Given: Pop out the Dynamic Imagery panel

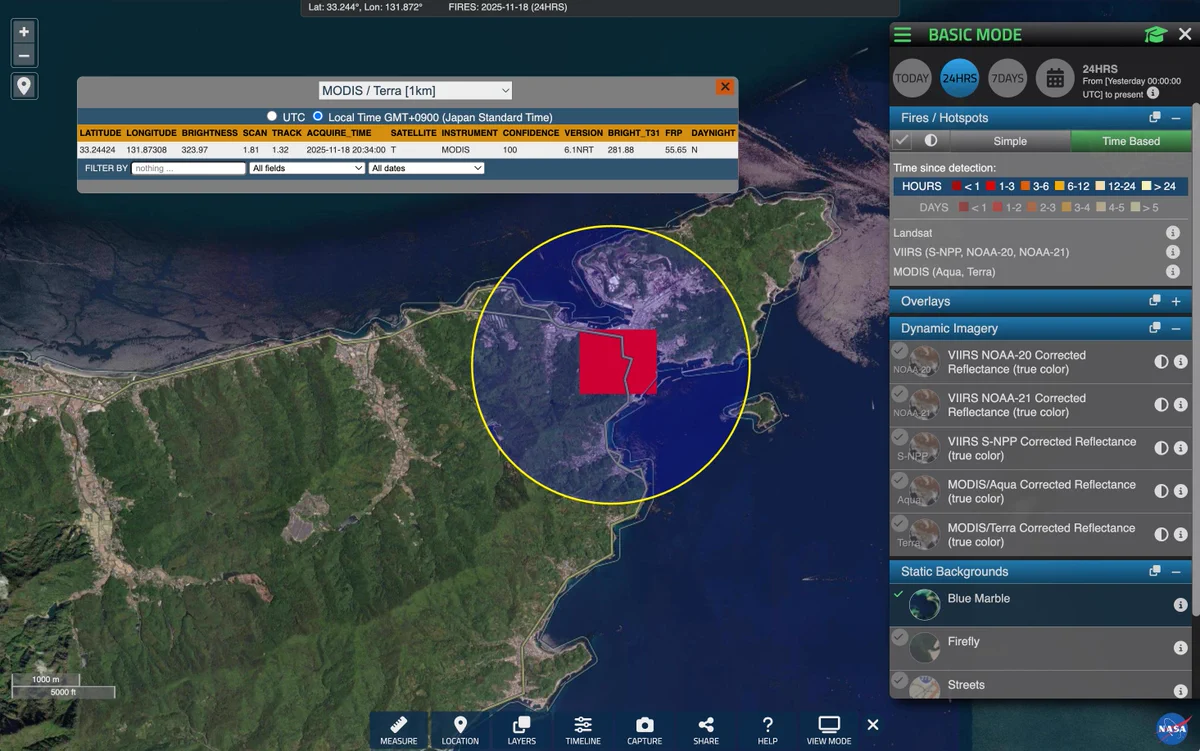Looking at the screenshot, I should [x=1155, y=328].
